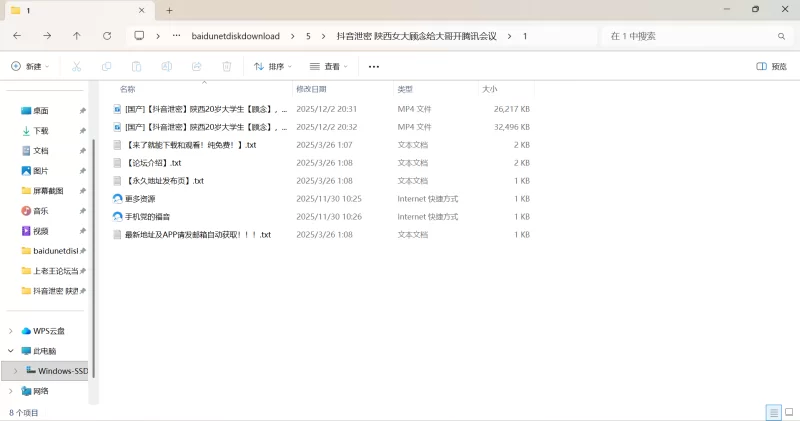The image size is (800, 421).
Task: Click the navigation pane vertical scrollbar
Action: pos(91,250)
